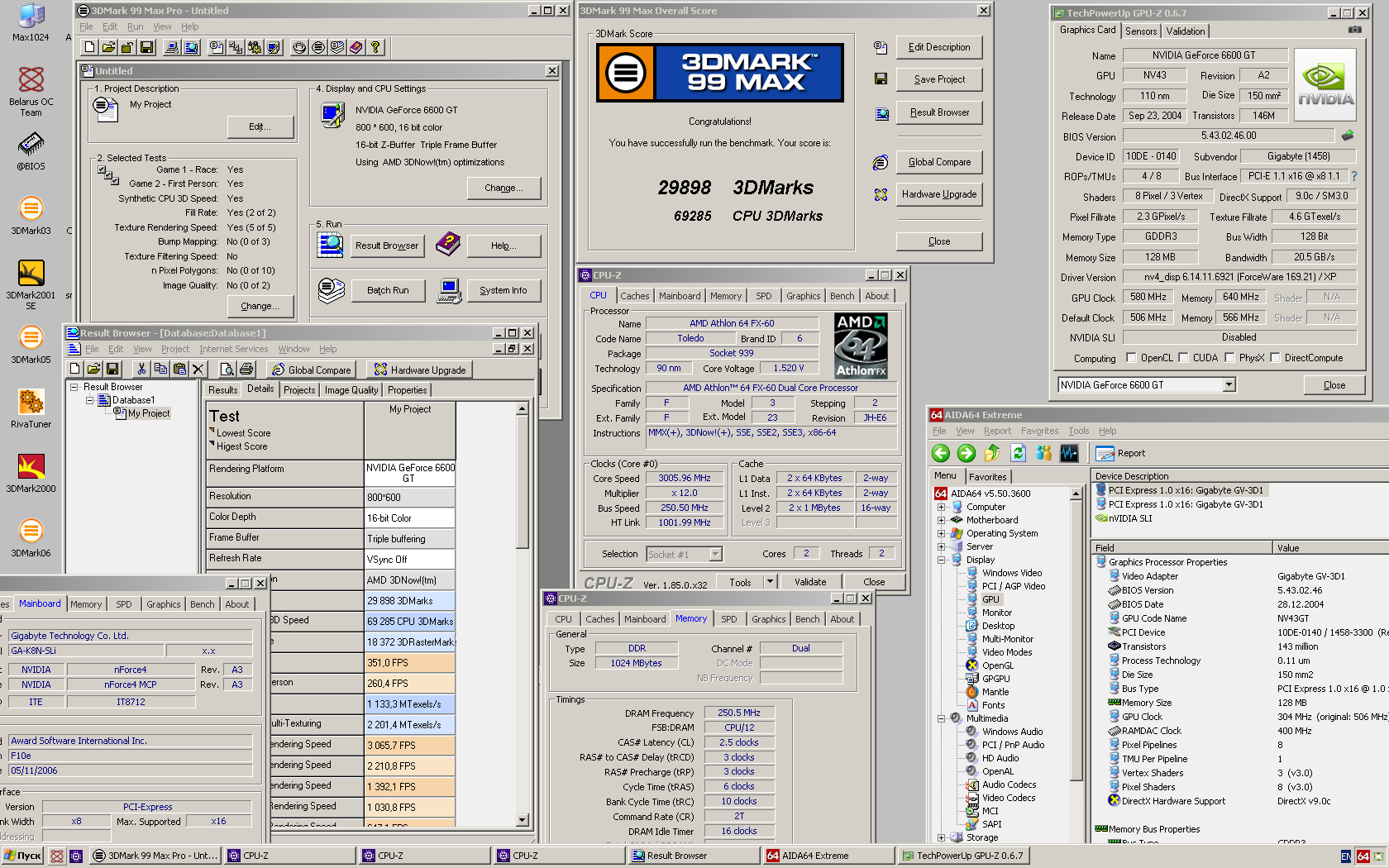Click the New project icon in 3DMark toolbar
Screen dimensions: 1389x868
[x=90, y=47]
